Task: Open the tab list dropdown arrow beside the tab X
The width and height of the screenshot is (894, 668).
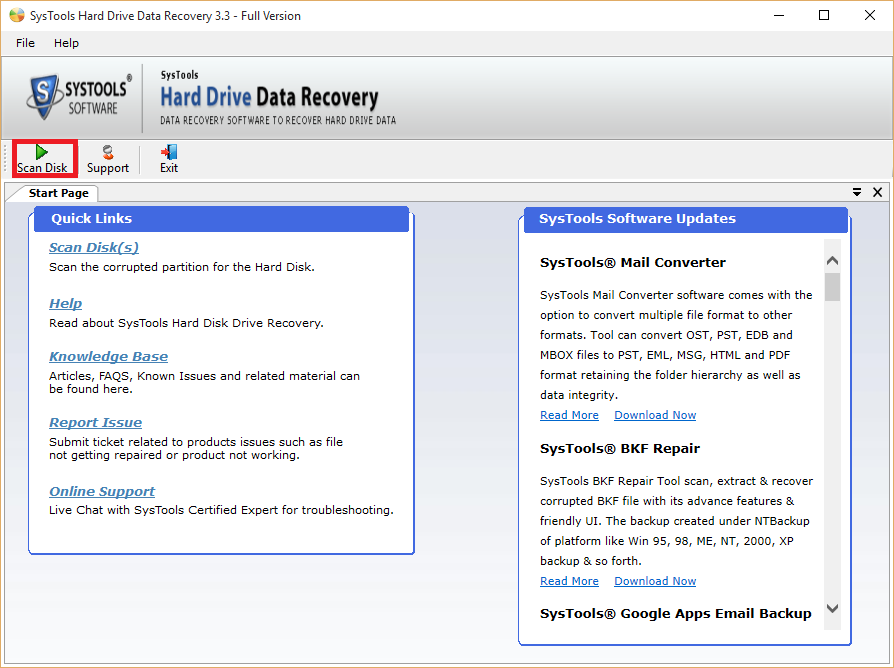Action: (x=856, y=193)
